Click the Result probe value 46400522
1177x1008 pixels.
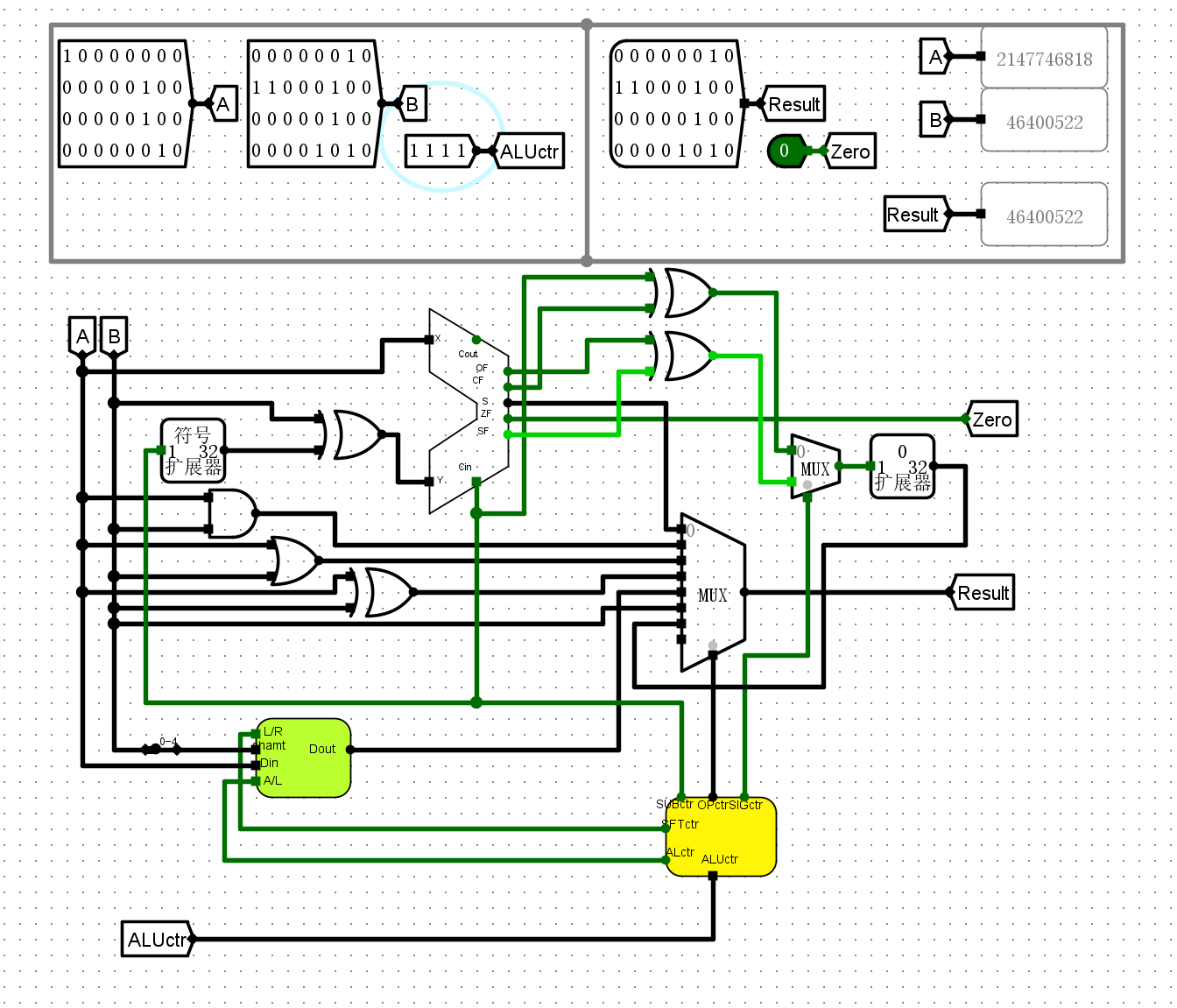coord(1044,215)
